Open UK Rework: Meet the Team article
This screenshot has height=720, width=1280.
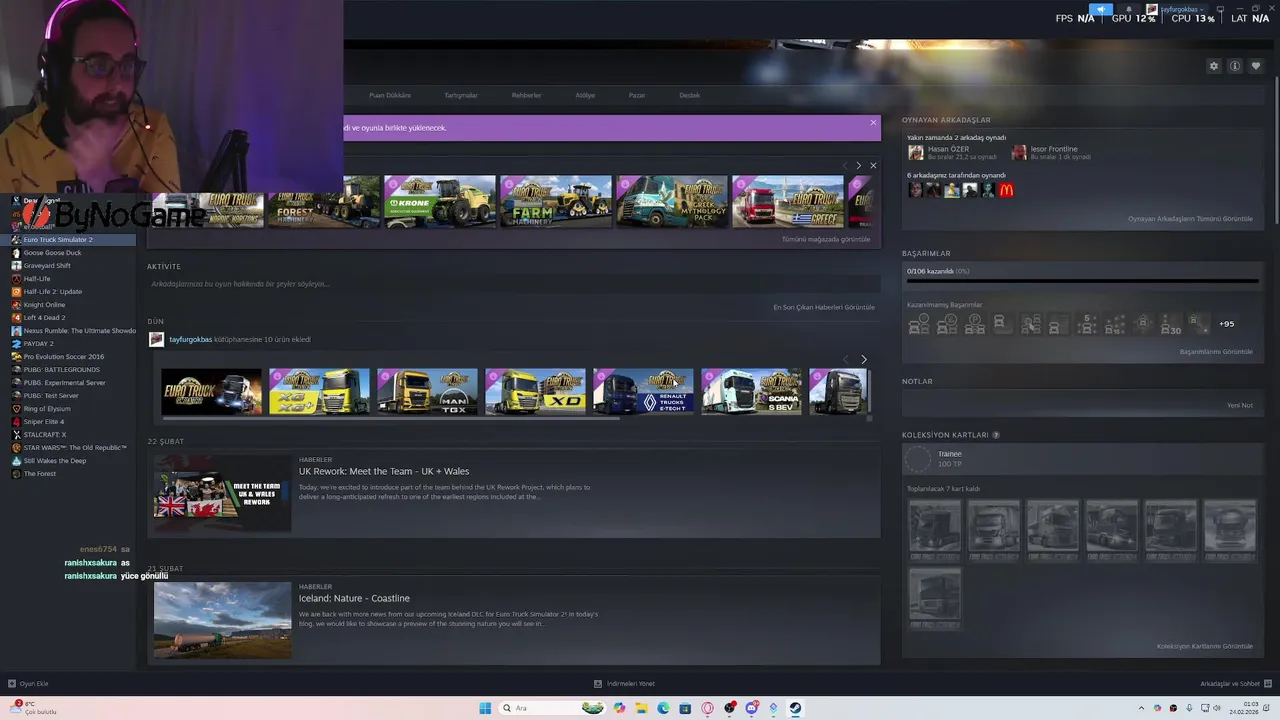[384, 472]
